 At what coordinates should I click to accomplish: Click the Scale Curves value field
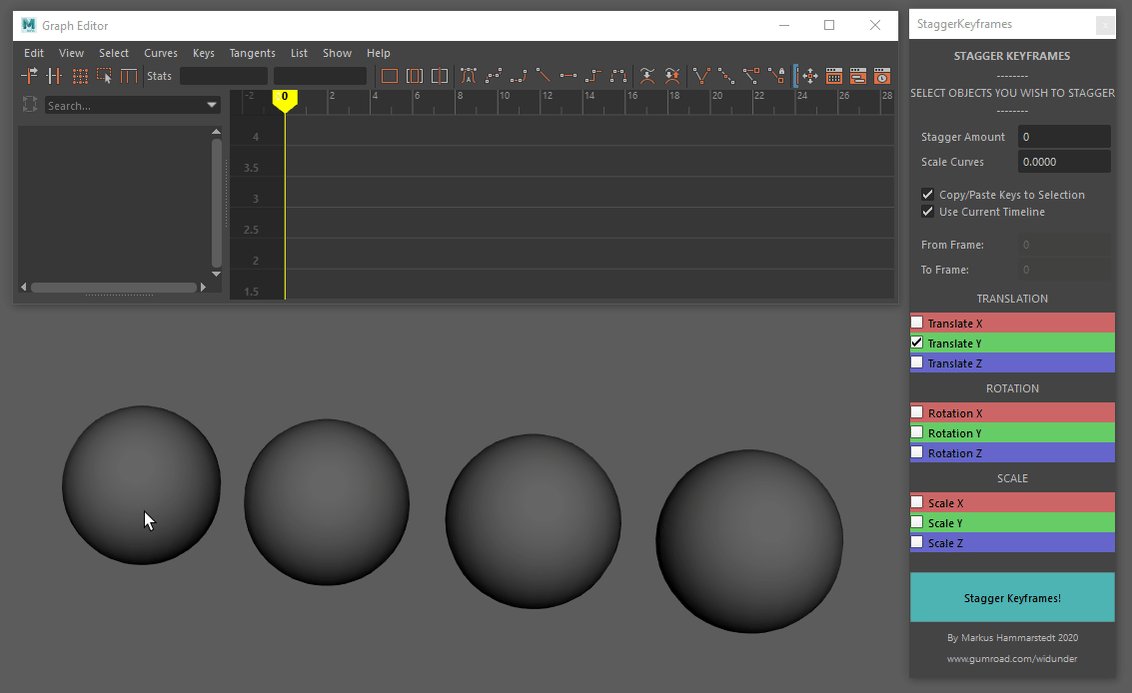[1064, 162]
